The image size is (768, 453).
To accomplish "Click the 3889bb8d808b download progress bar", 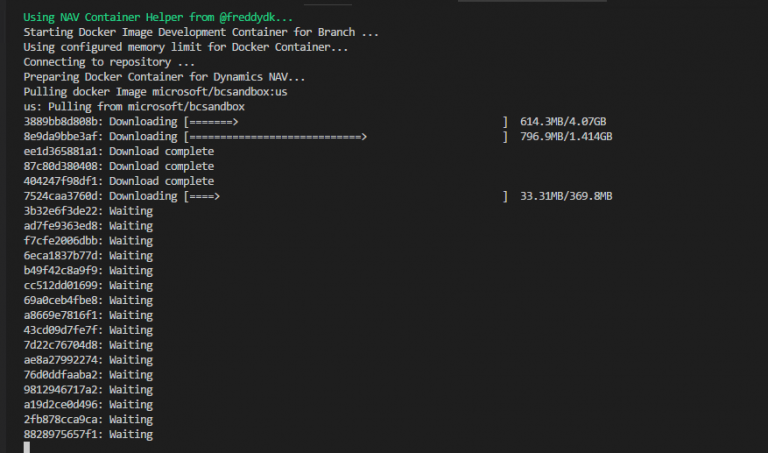I will 346,122.
